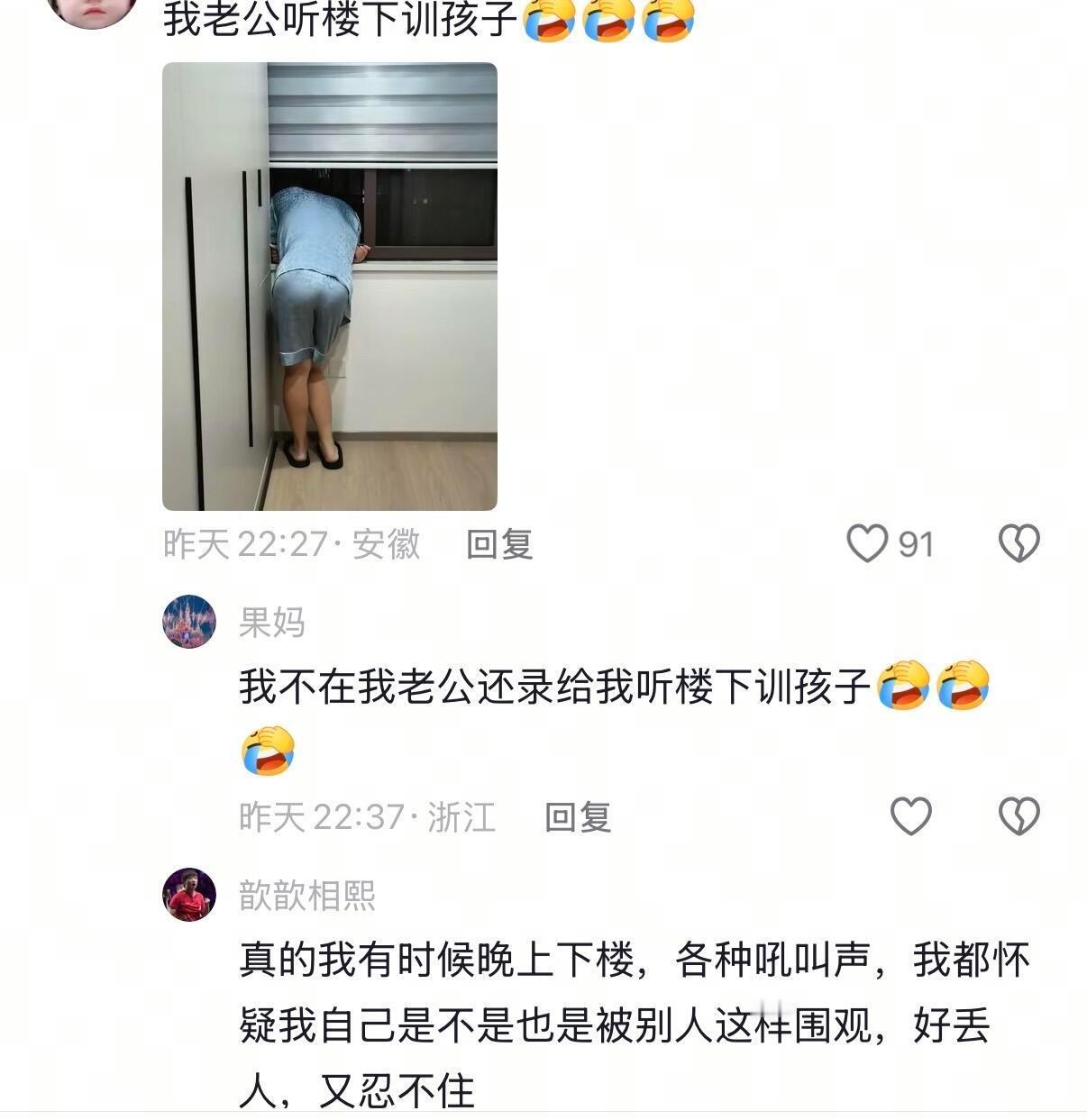1087x1120 pixels.
Task: Tap laughing emoji on 果妈's second line
Action: 269,751
